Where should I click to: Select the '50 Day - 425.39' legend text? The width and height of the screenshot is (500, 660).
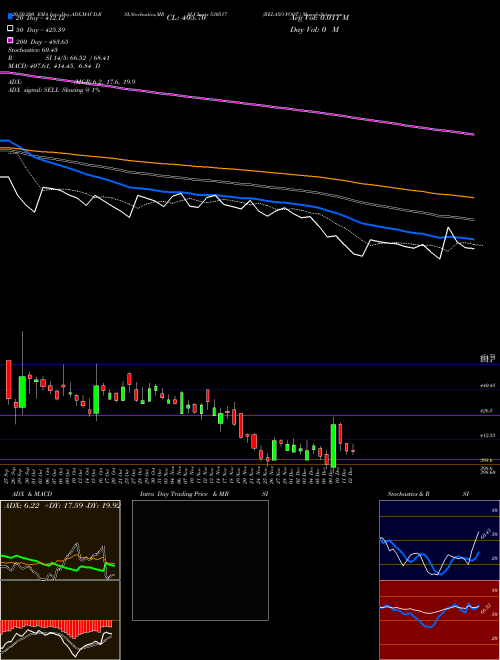41,29
